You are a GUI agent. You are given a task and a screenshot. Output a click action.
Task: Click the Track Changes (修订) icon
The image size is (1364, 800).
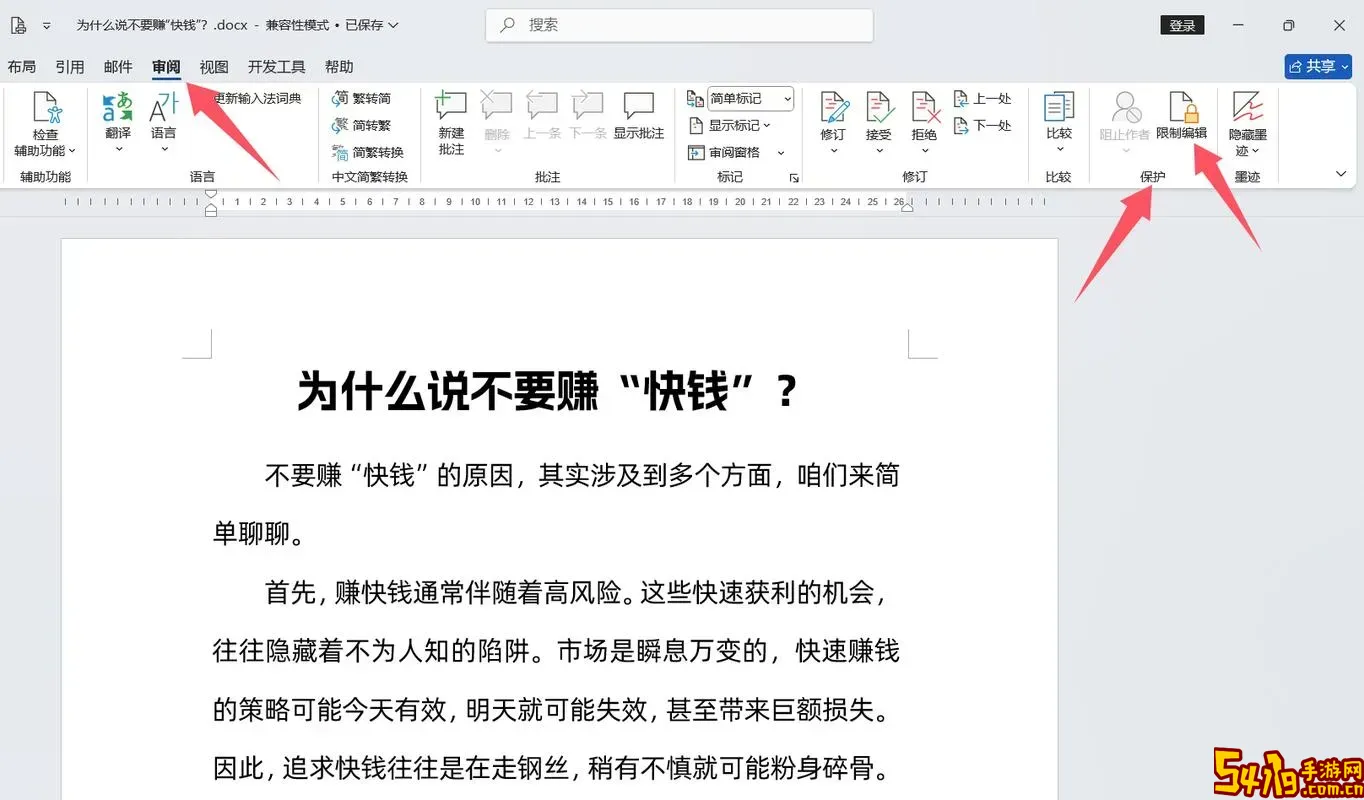click(x=834, y=108)
